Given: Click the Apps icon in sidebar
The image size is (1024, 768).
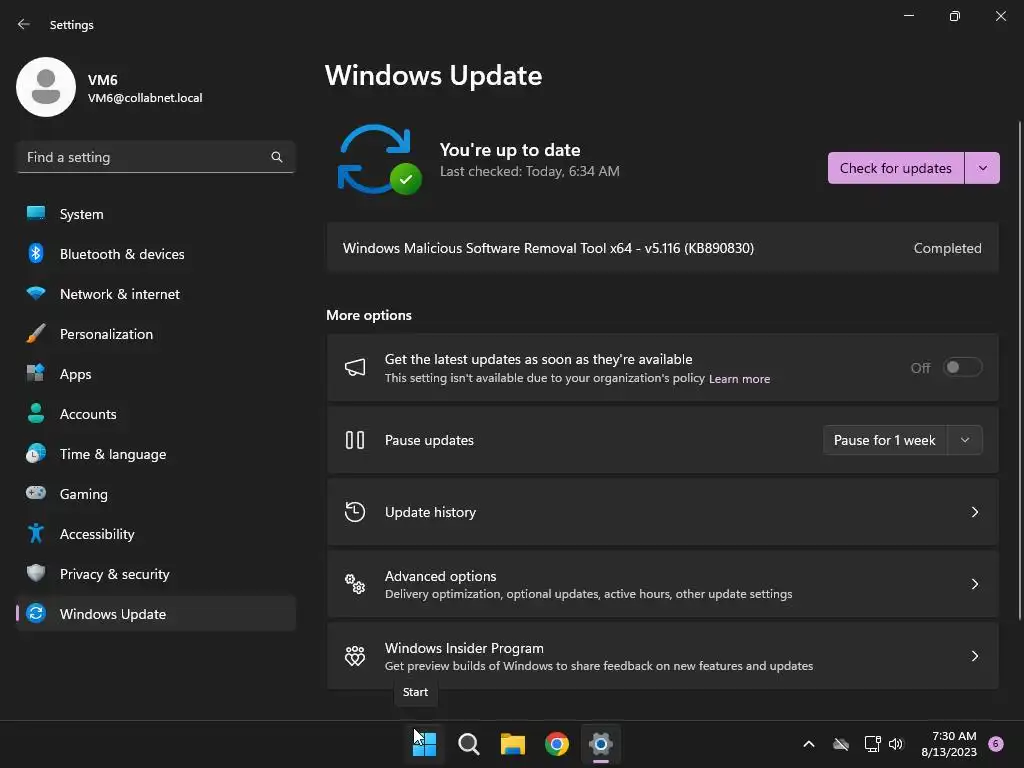Looking at the screenshot, I should pos(36,374).
